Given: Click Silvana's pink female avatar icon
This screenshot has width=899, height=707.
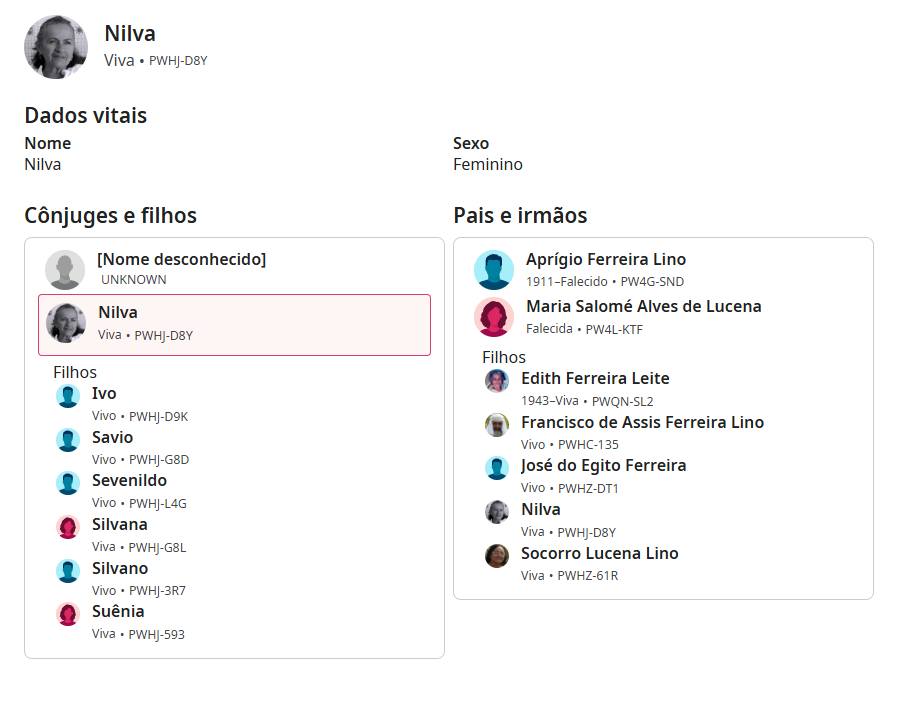Looking at the screenshot, I should [68, 527].
